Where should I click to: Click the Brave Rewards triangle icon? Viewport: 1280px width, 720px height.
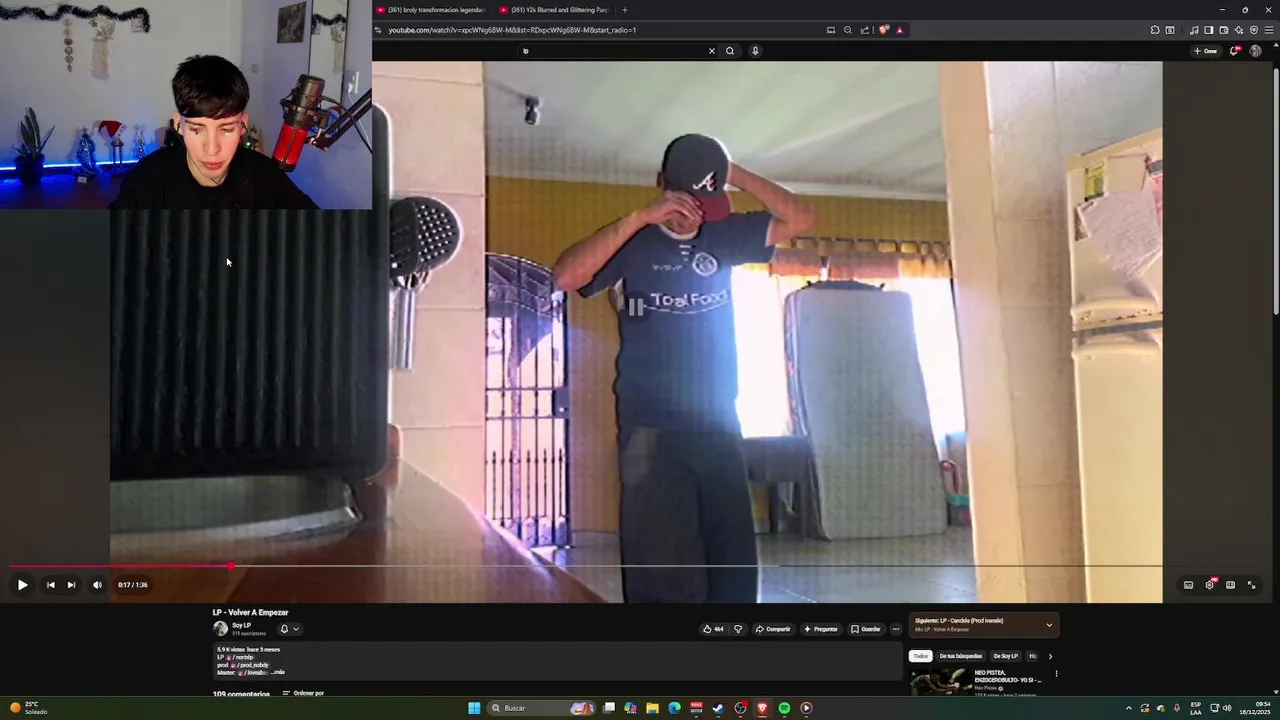(x=899, y=30)
